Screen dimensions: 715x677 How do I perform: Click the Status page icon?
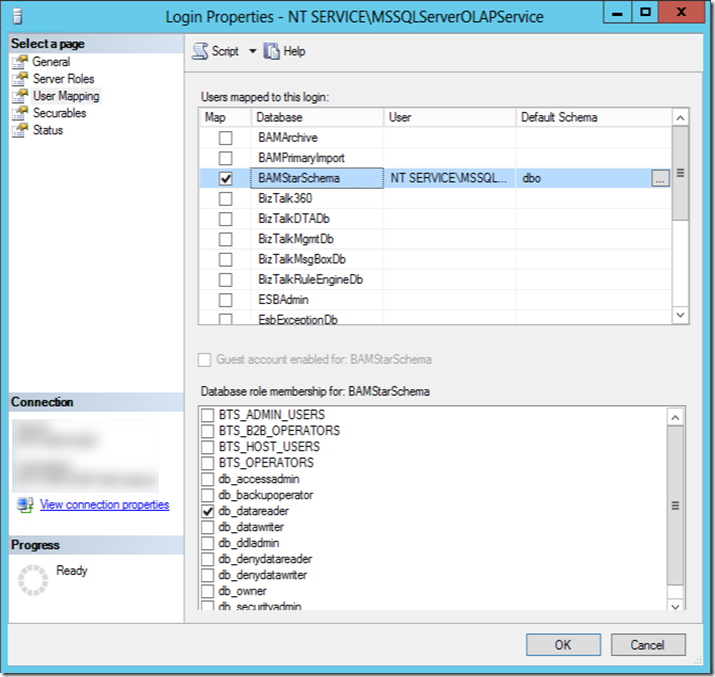[20, 130]
